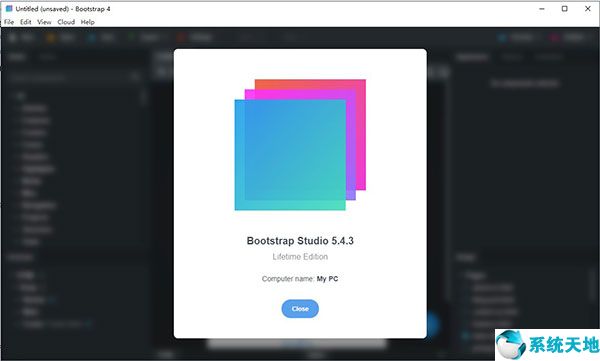Image resolution: width=600 pixels, height=361 pixels.
Task: Click the Bootstrap Studio icon in title bar
Action: coord(9,8)
